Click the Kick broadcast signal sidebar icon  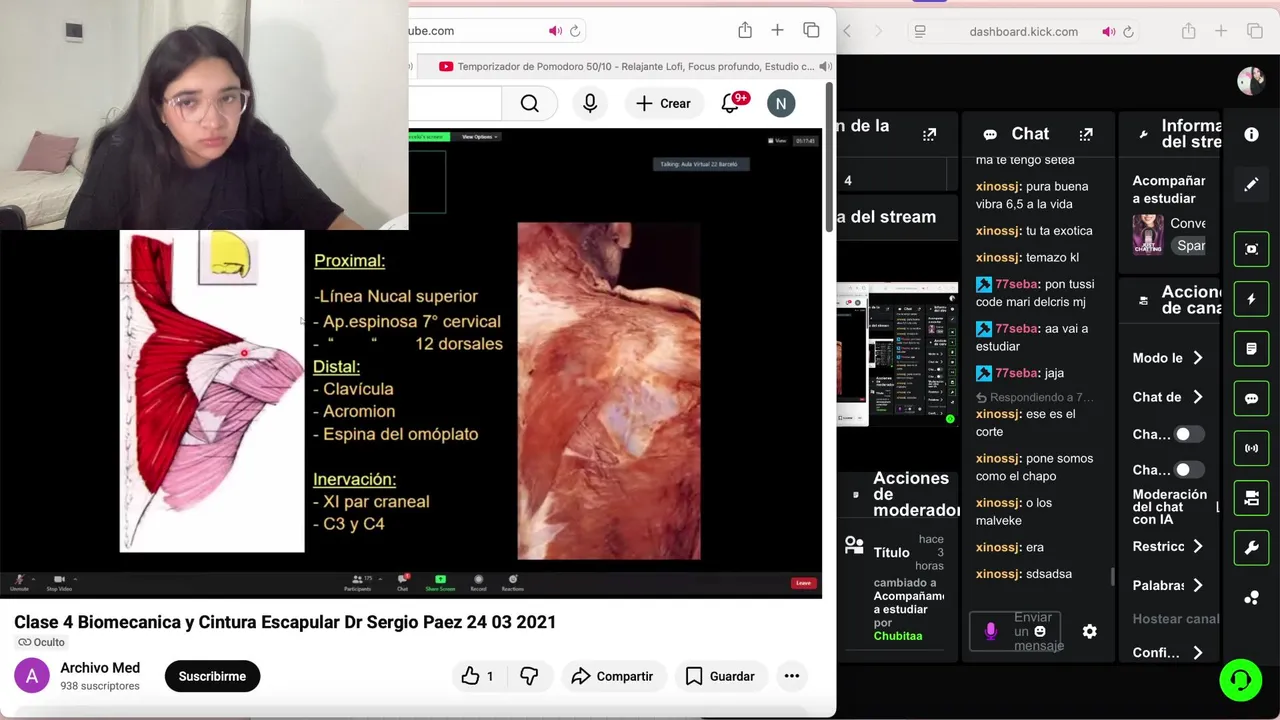(1251, 448)
